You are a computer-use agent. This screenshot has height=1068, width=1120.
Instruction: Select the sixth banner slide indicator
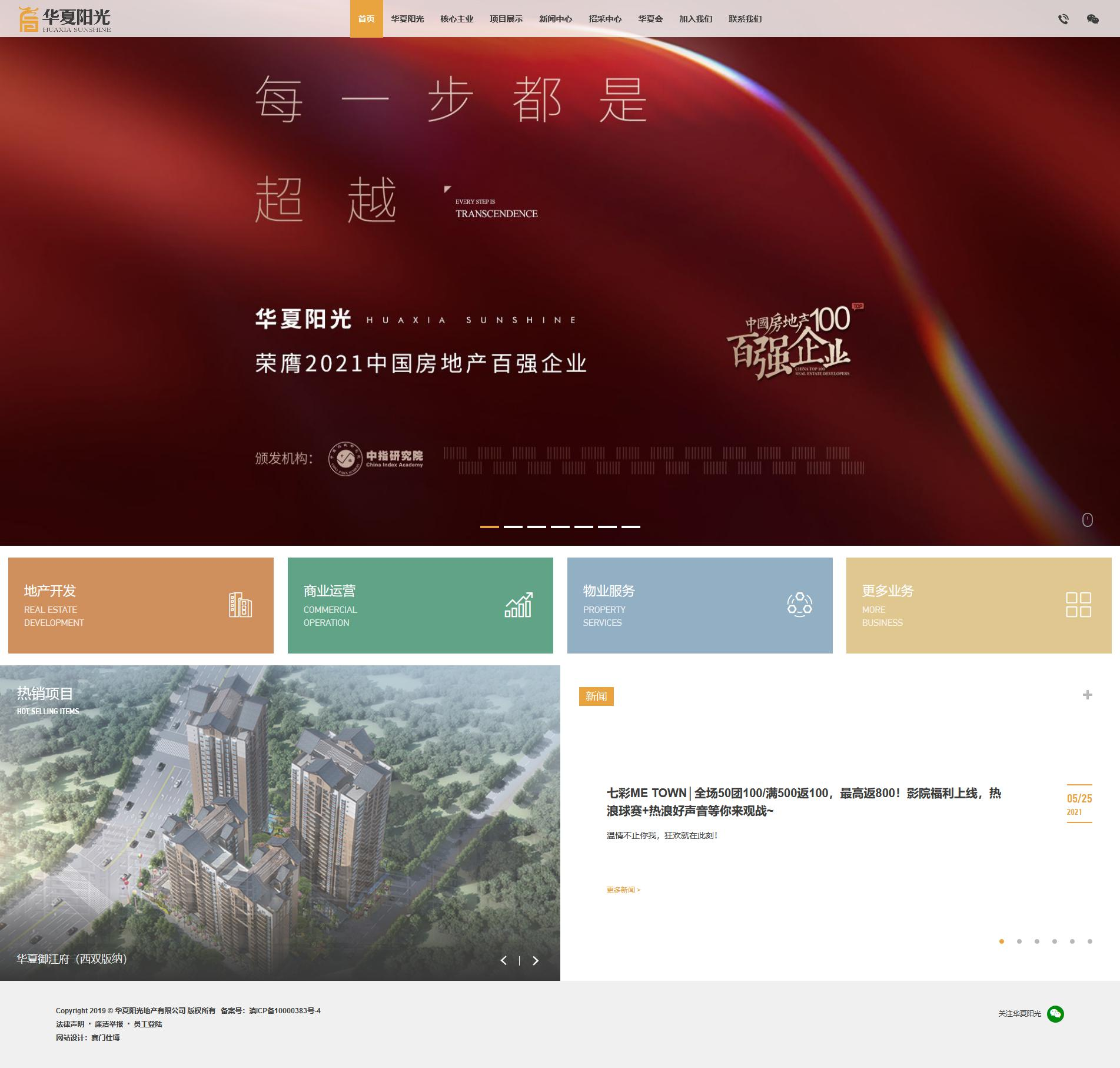point(607,526)
